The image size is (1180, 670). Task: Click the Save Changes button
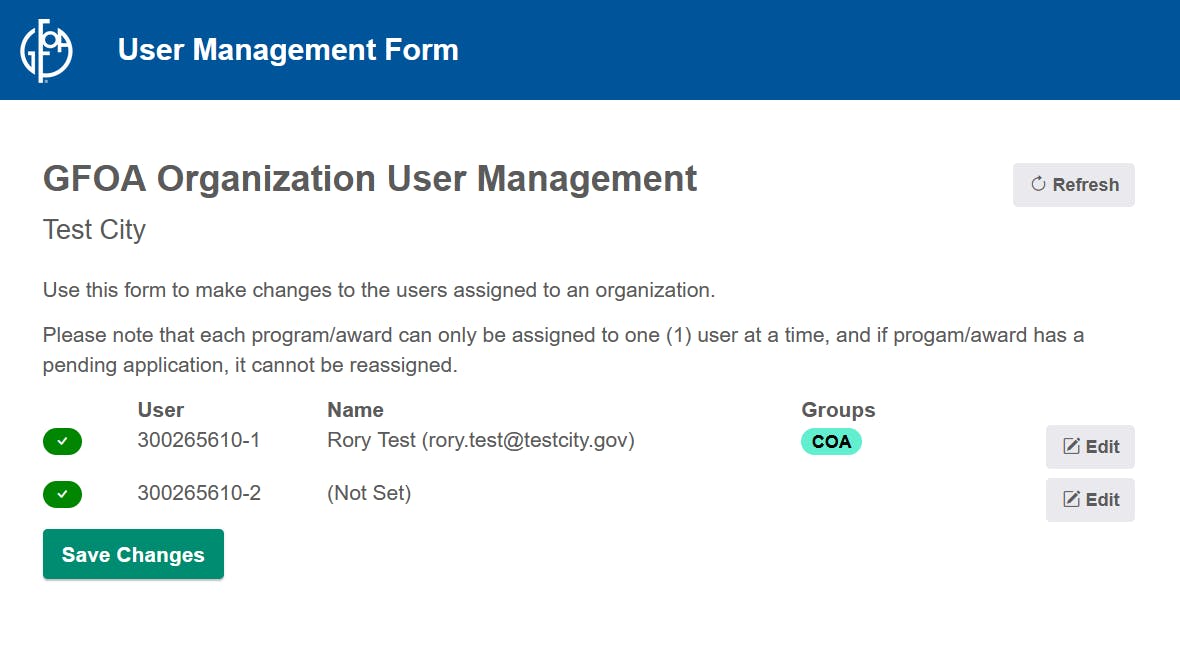pyautogui.click(x=133, y=554)
